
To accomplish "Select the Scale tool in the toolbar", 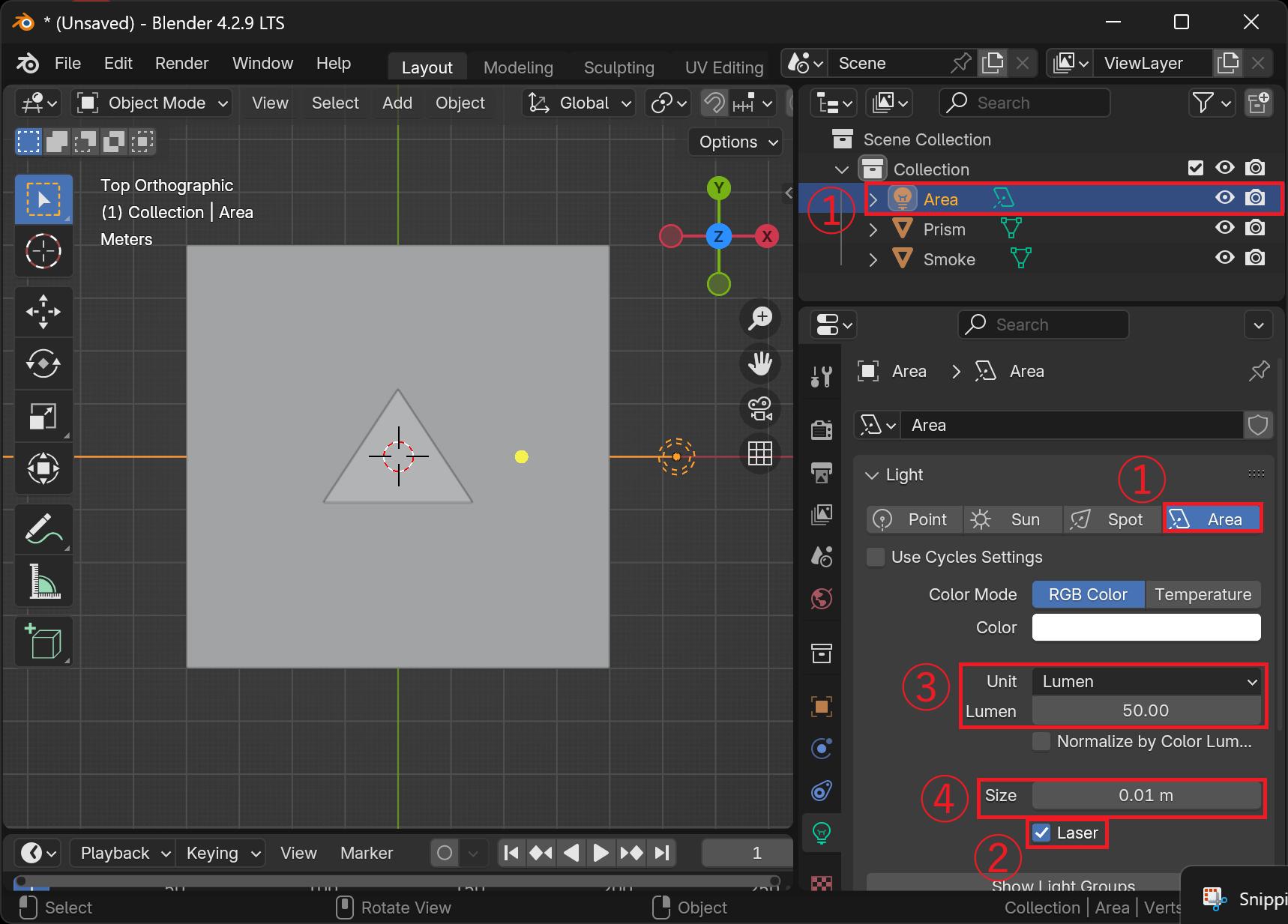I will pyautogui.click(x=43, y=417).
